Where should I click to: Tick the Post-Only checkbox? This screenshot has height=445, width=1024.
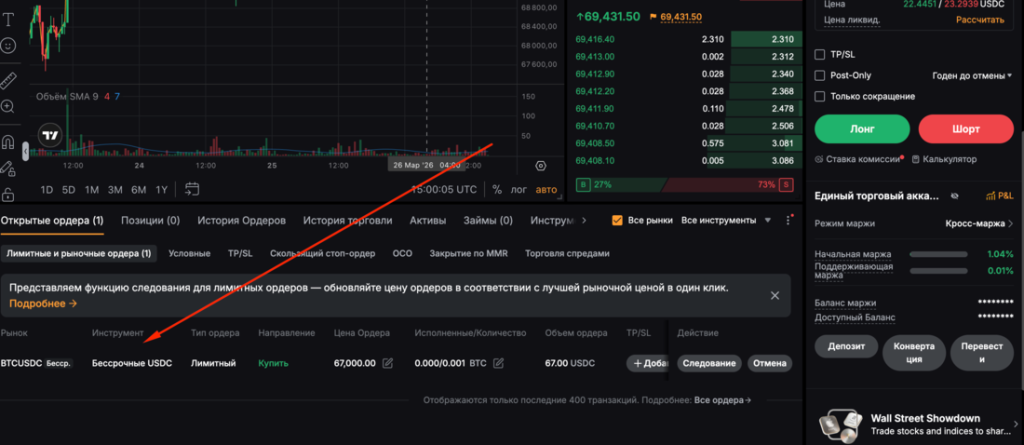click(x=821, y=75)
